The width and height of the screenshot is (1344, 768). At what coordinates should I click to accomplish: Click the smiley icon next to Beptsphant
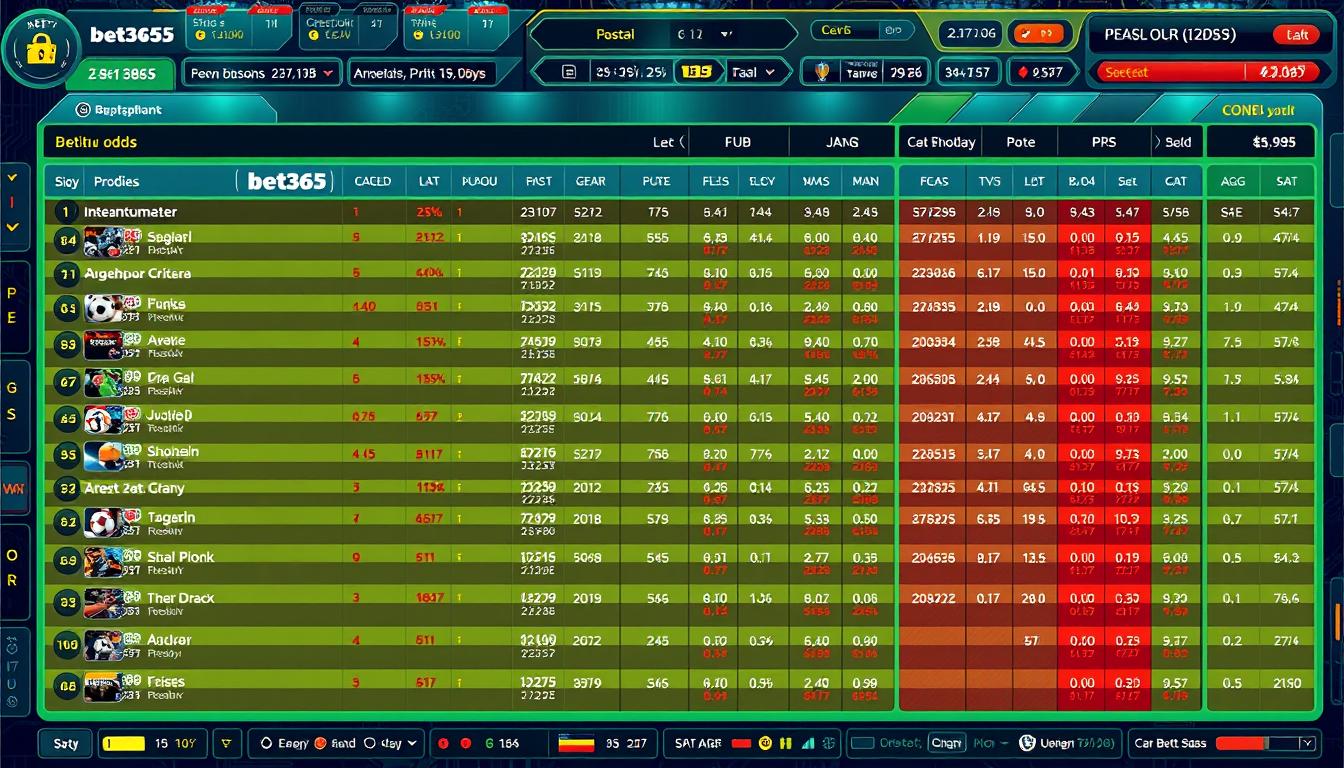pyautogui.click(x=82, y=109)
